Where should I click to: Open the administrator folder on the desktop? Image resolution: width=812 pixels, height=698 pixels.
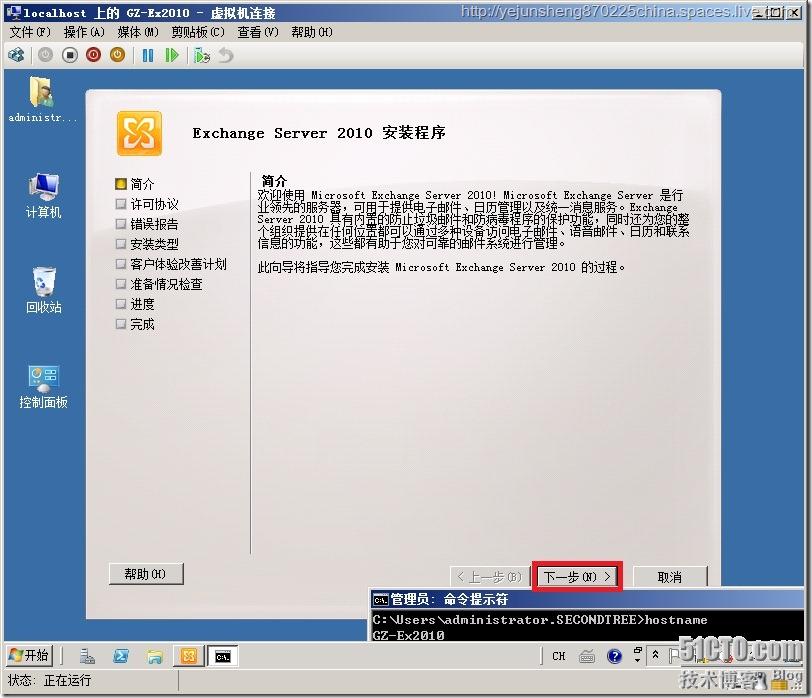[x=42, y=99]
